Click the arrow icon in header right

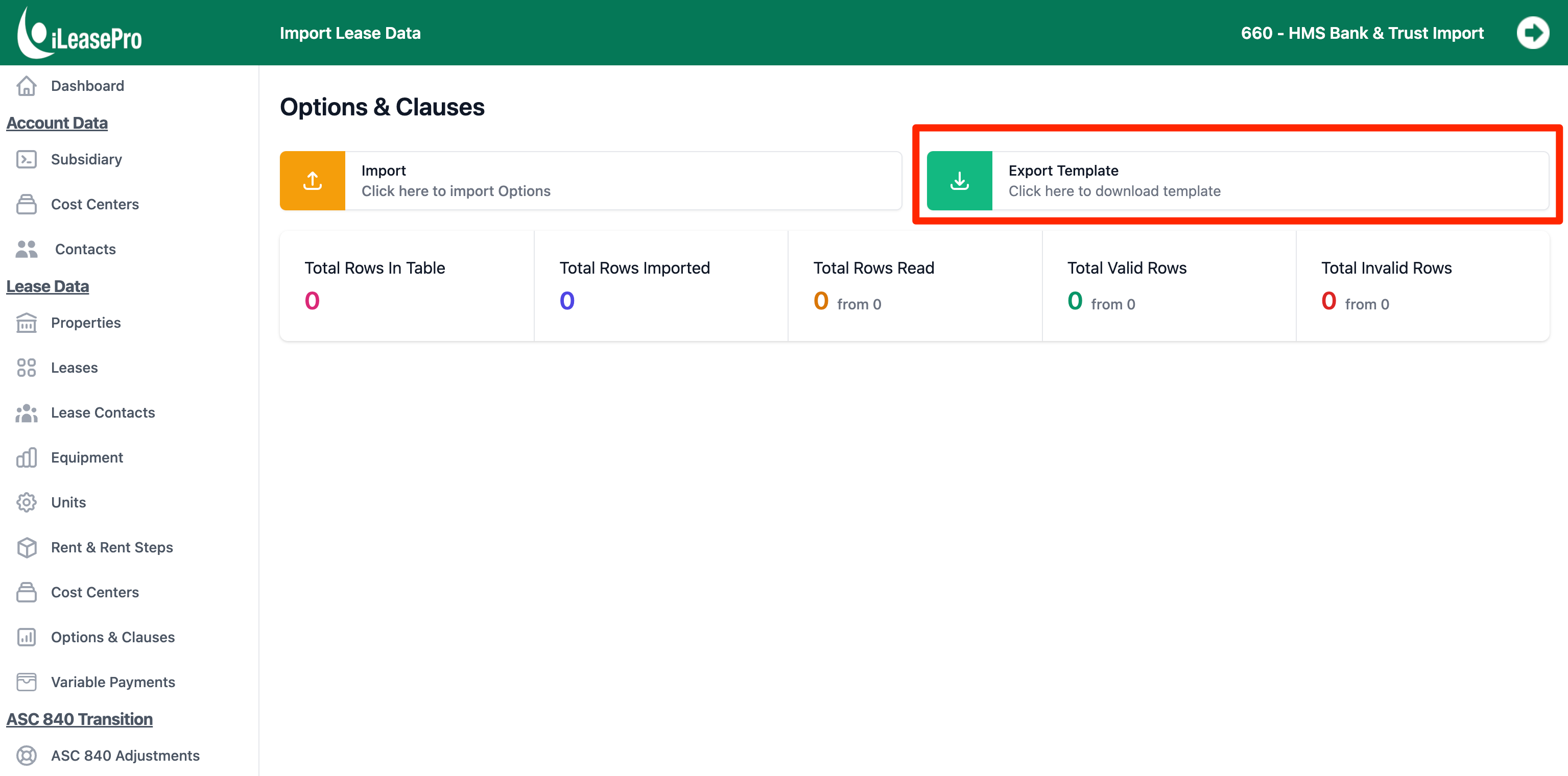[x=1532, y=33]
